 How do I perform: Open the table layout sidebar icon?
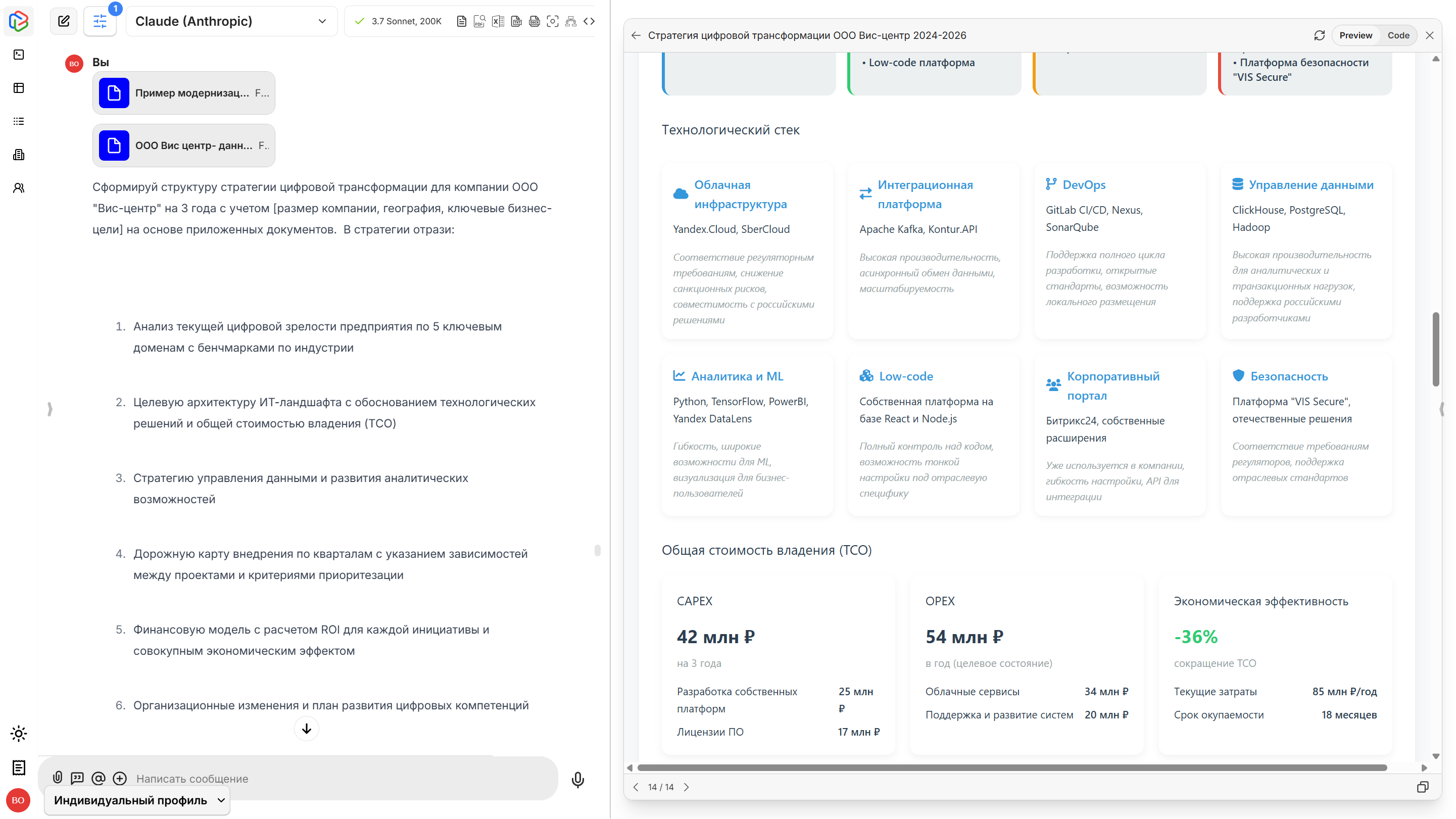19,87
